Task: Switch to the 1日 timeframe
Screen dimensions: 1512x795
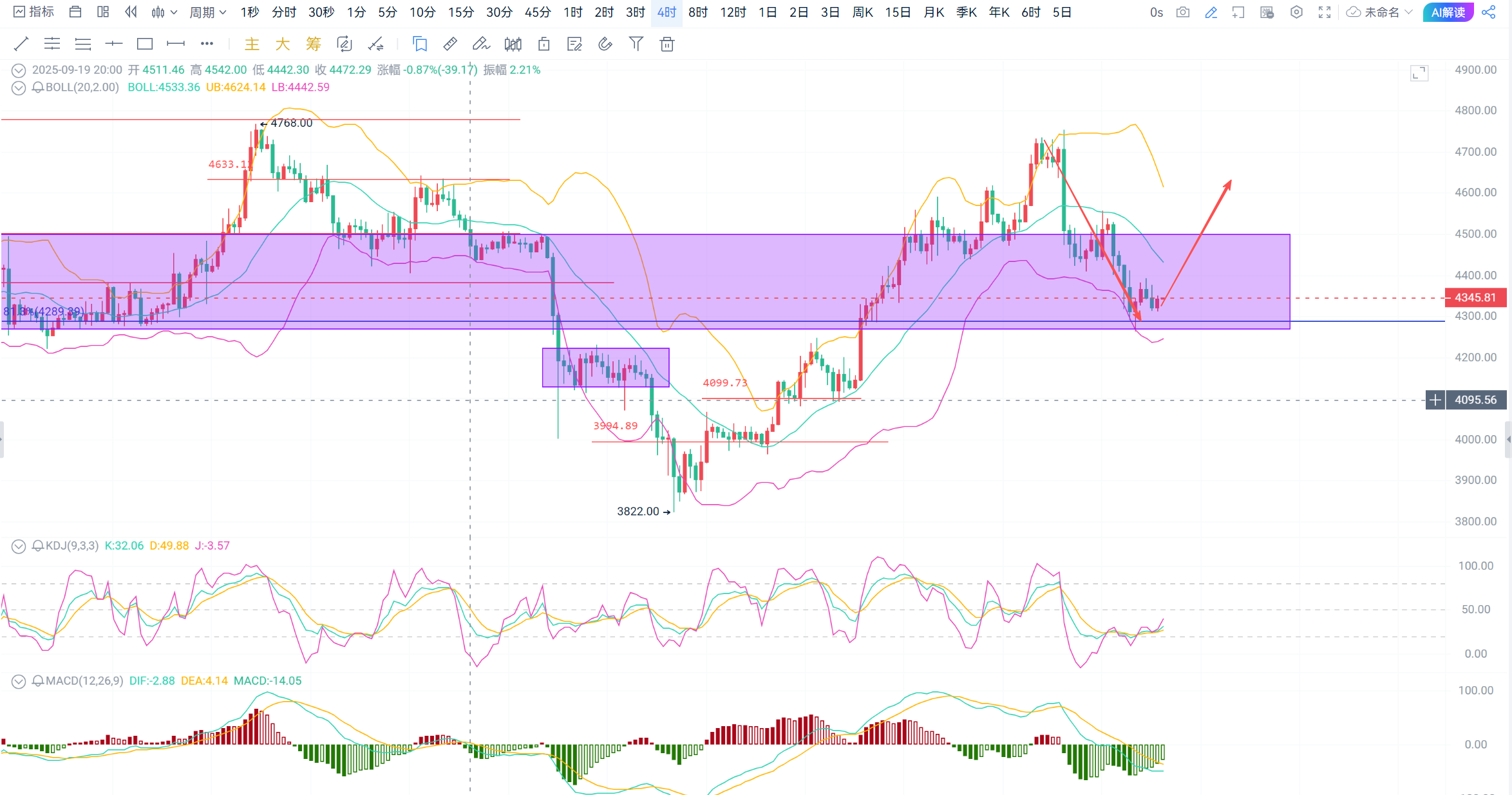Action: 767,12
